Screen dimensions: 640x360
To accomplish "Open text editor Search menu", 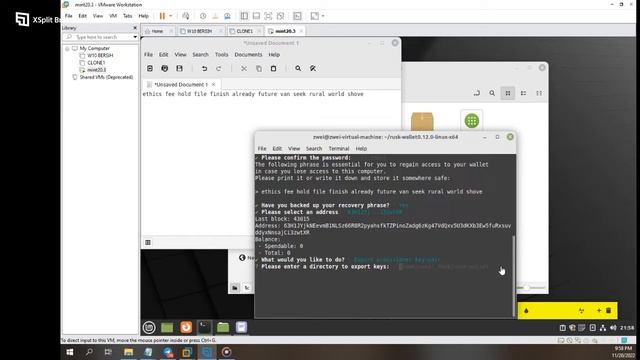I will 200,54.
